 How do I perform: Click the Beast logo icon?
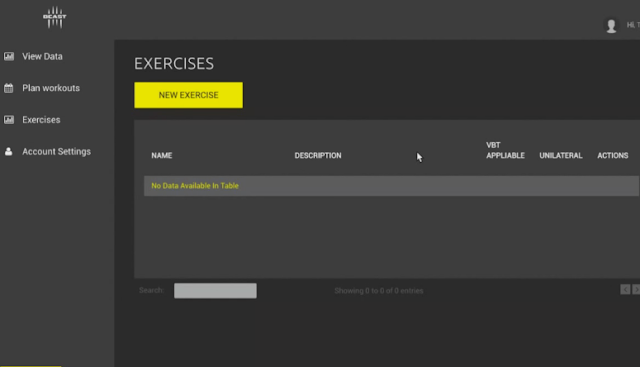pyautogui.click(x=55, y=17)
